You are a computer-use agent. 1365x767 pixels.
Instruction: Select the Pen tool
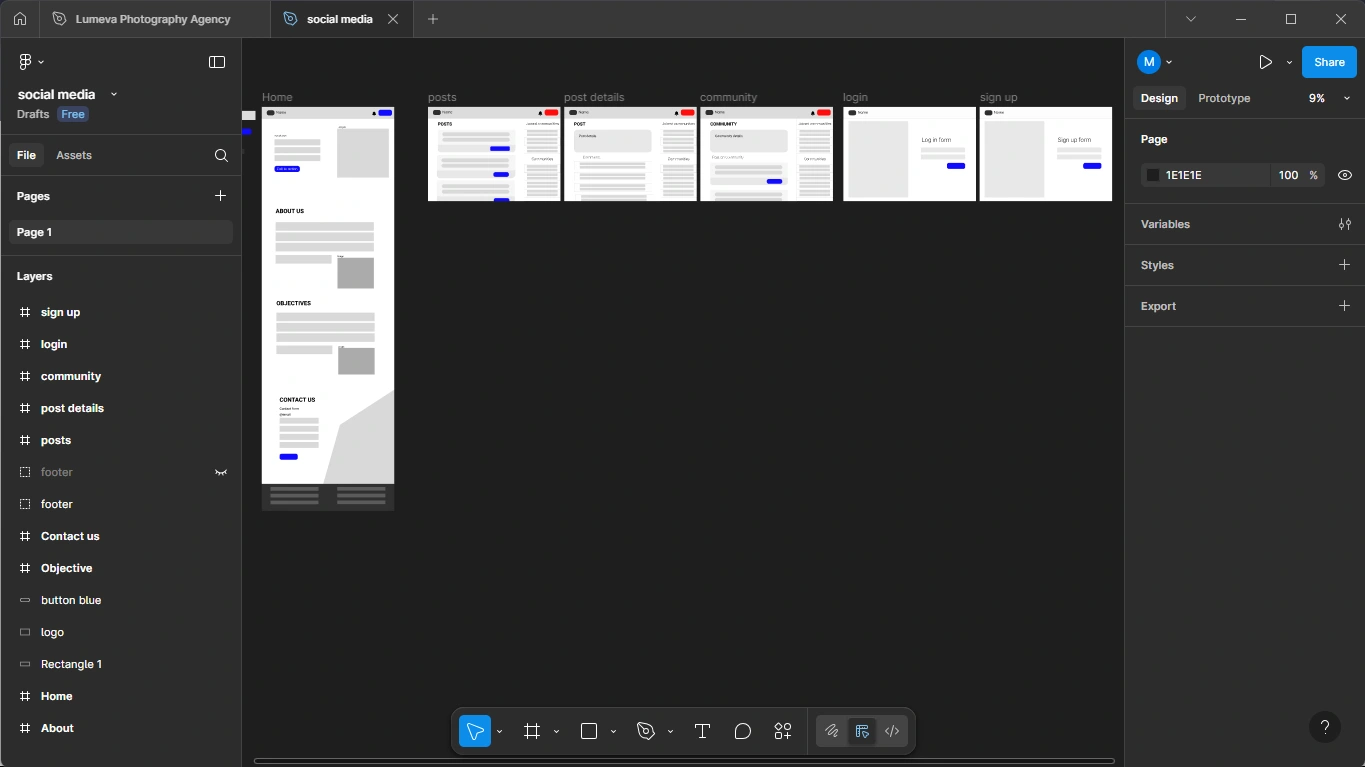pos(646,731)
